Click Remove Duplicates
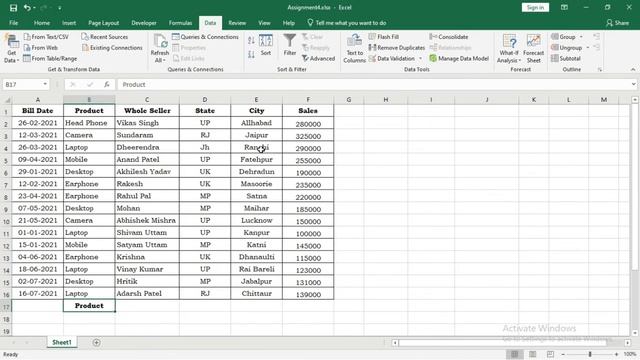This screenshot has width=640, height=360. [397, 48]
